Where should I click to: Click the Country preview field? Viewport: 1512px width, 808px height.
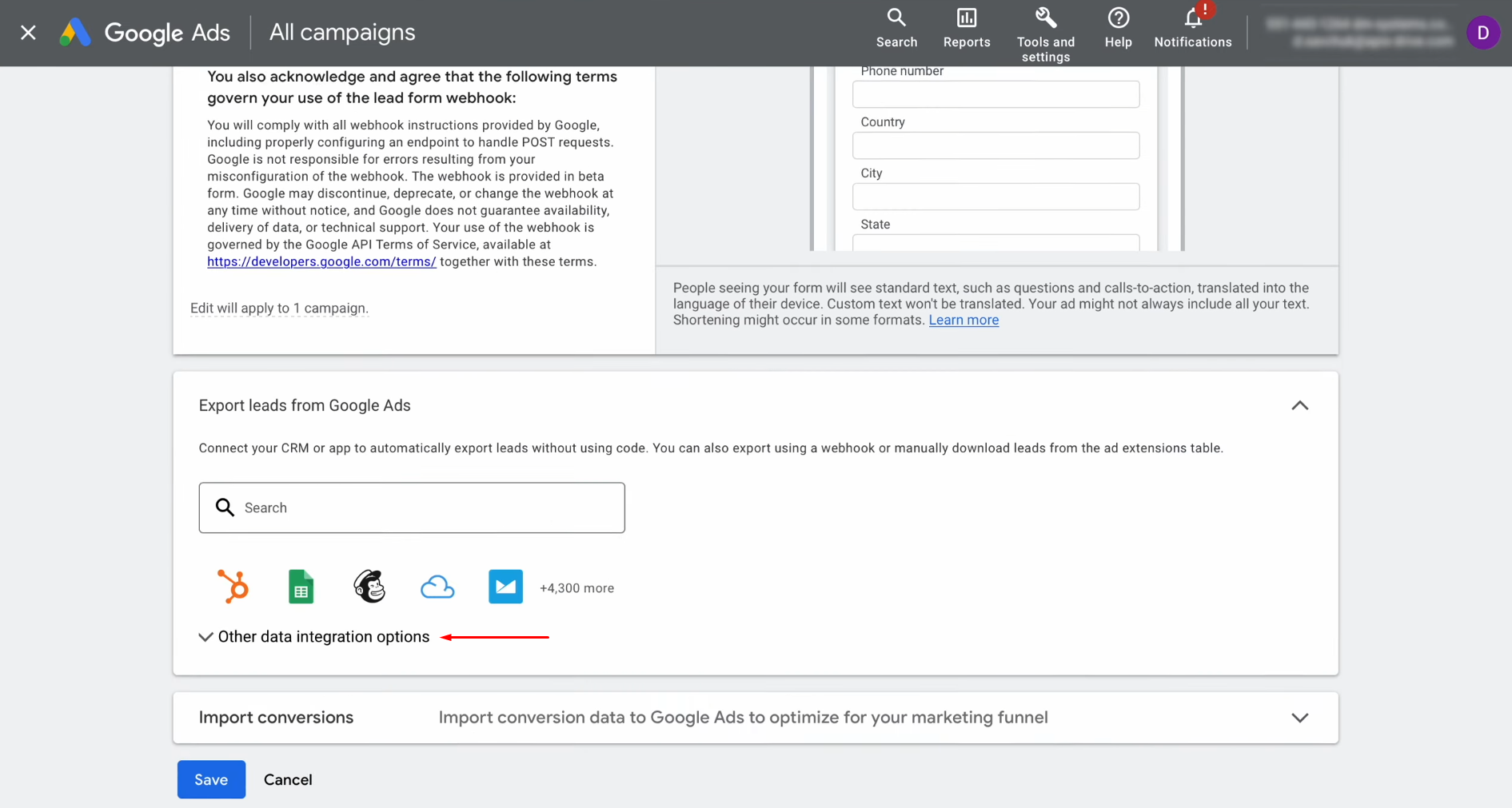coord(995,145)
